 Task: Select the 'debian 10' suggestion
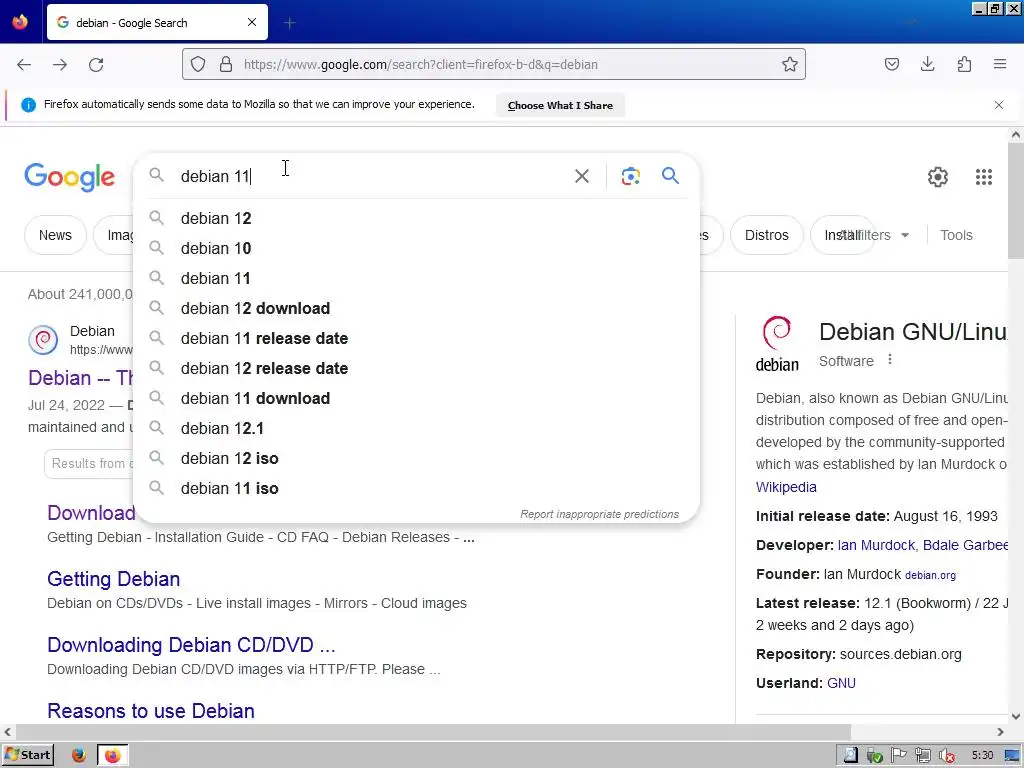416,248
